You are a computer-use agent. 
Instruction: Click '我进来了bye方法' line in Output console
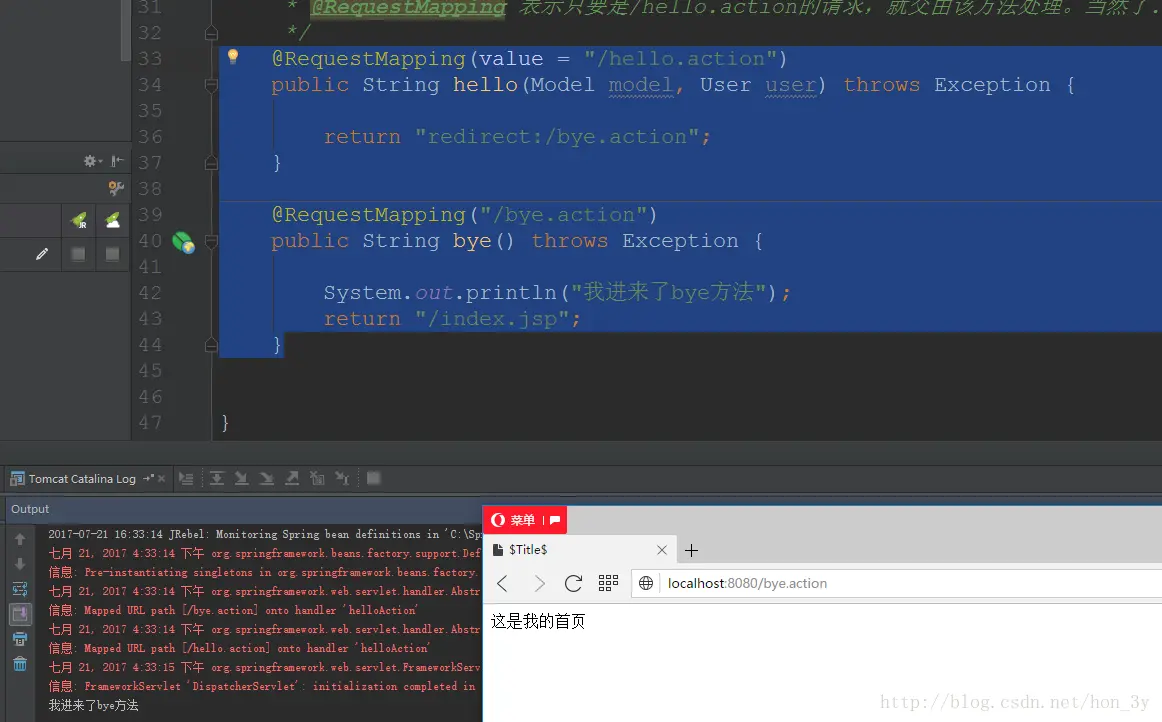coord(93,706)
